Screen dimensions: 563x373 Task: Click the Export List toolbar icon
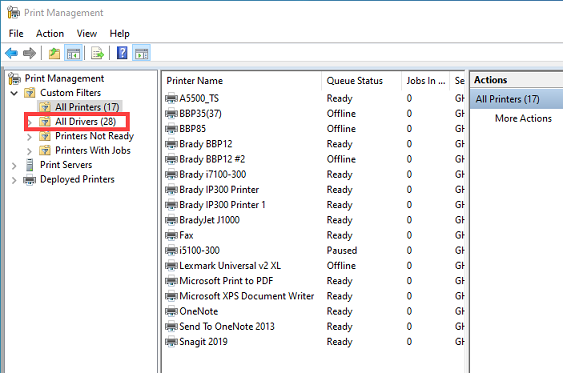click(x=97, y=53)
